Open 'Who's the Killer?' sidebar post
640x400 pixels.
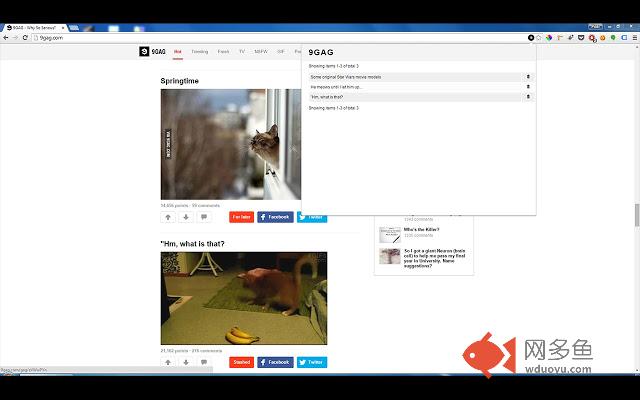(x=422, y=229)
